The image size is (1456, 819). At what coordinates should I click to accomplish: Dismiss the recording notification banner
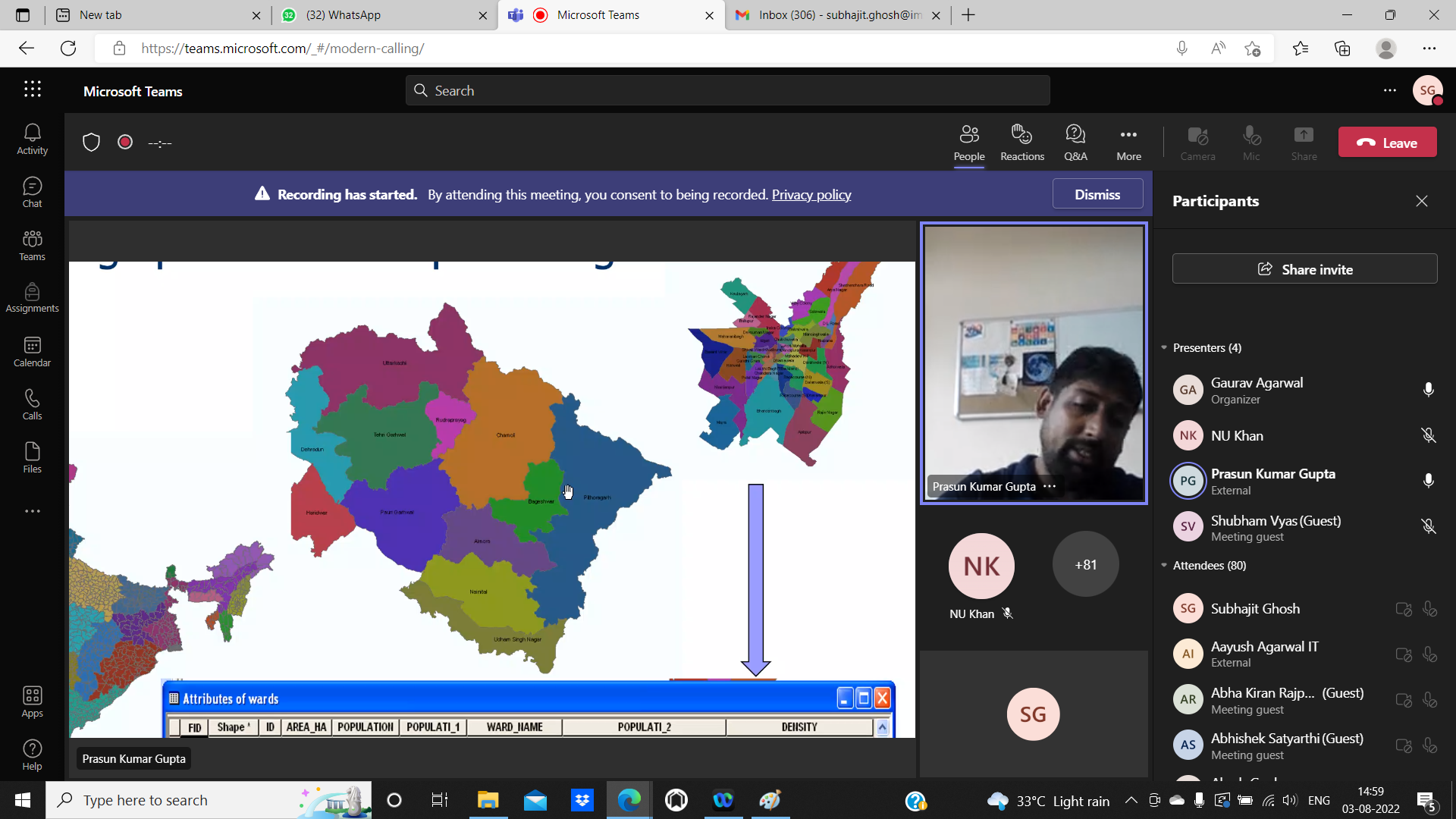1097,194
